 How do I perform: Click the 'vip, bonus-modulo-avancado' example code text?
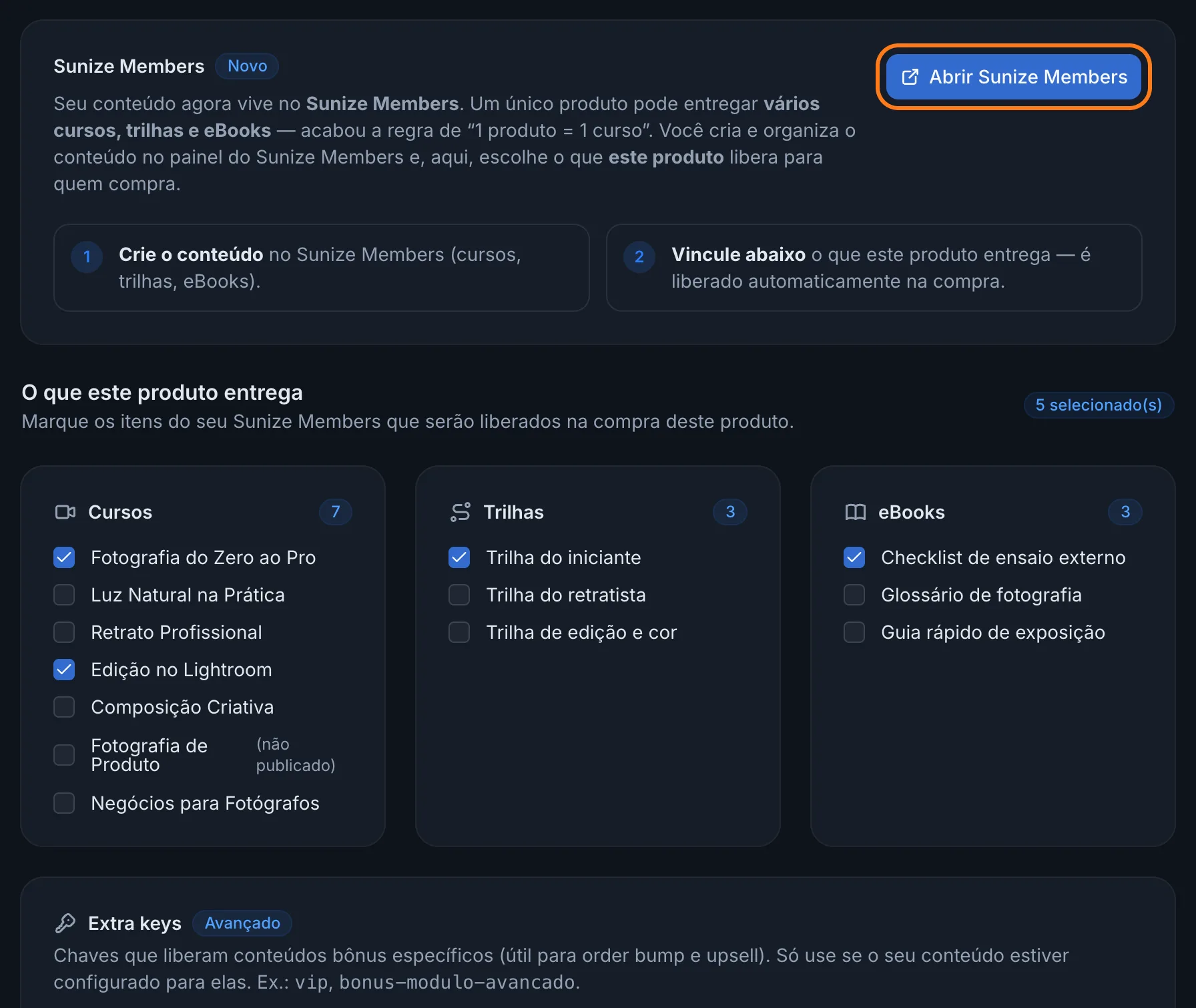point(436,983)
